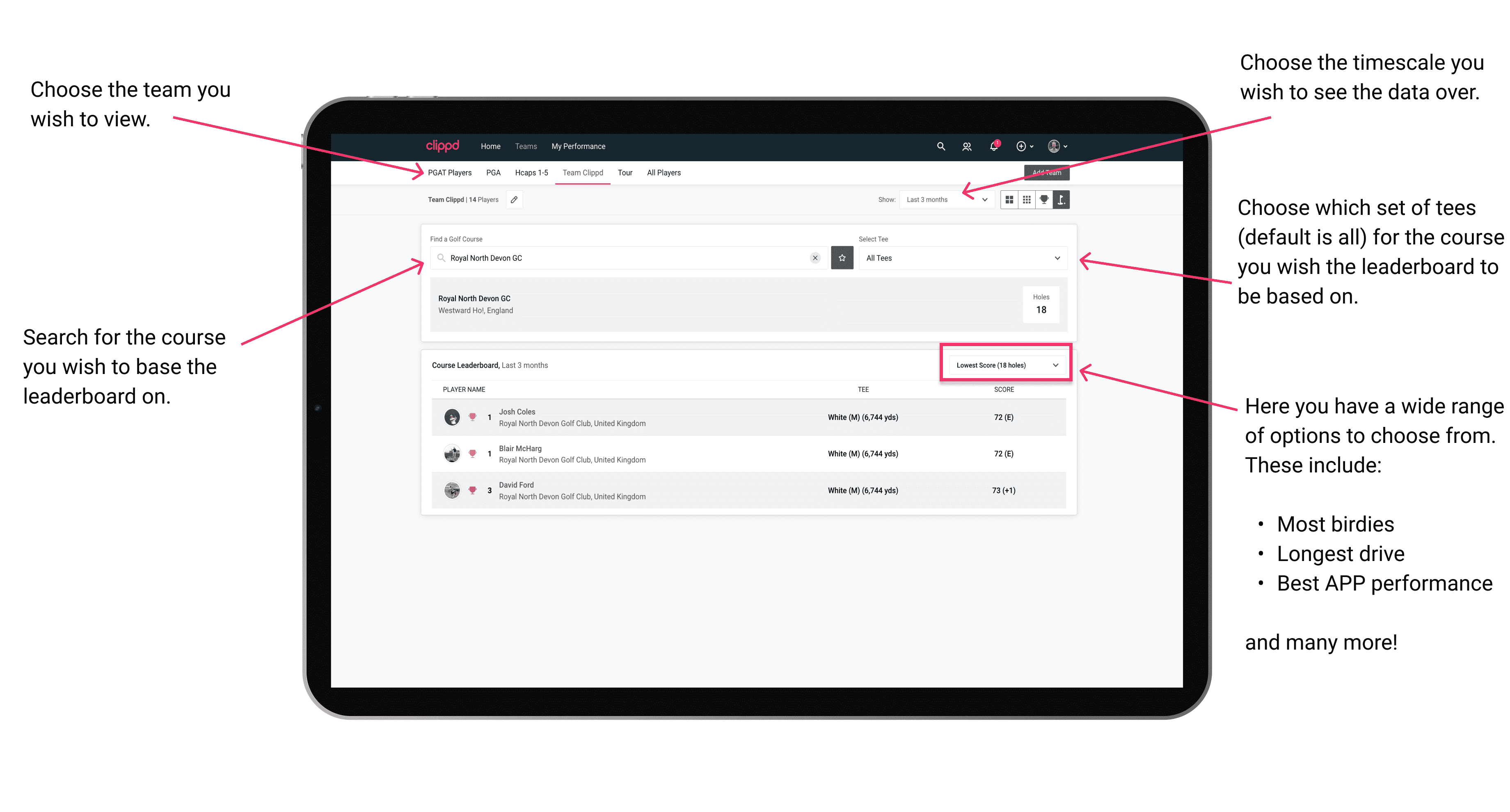Click the star/favorite icon next to course
Screen dimensions: 1510x812
tap(842, 258)
